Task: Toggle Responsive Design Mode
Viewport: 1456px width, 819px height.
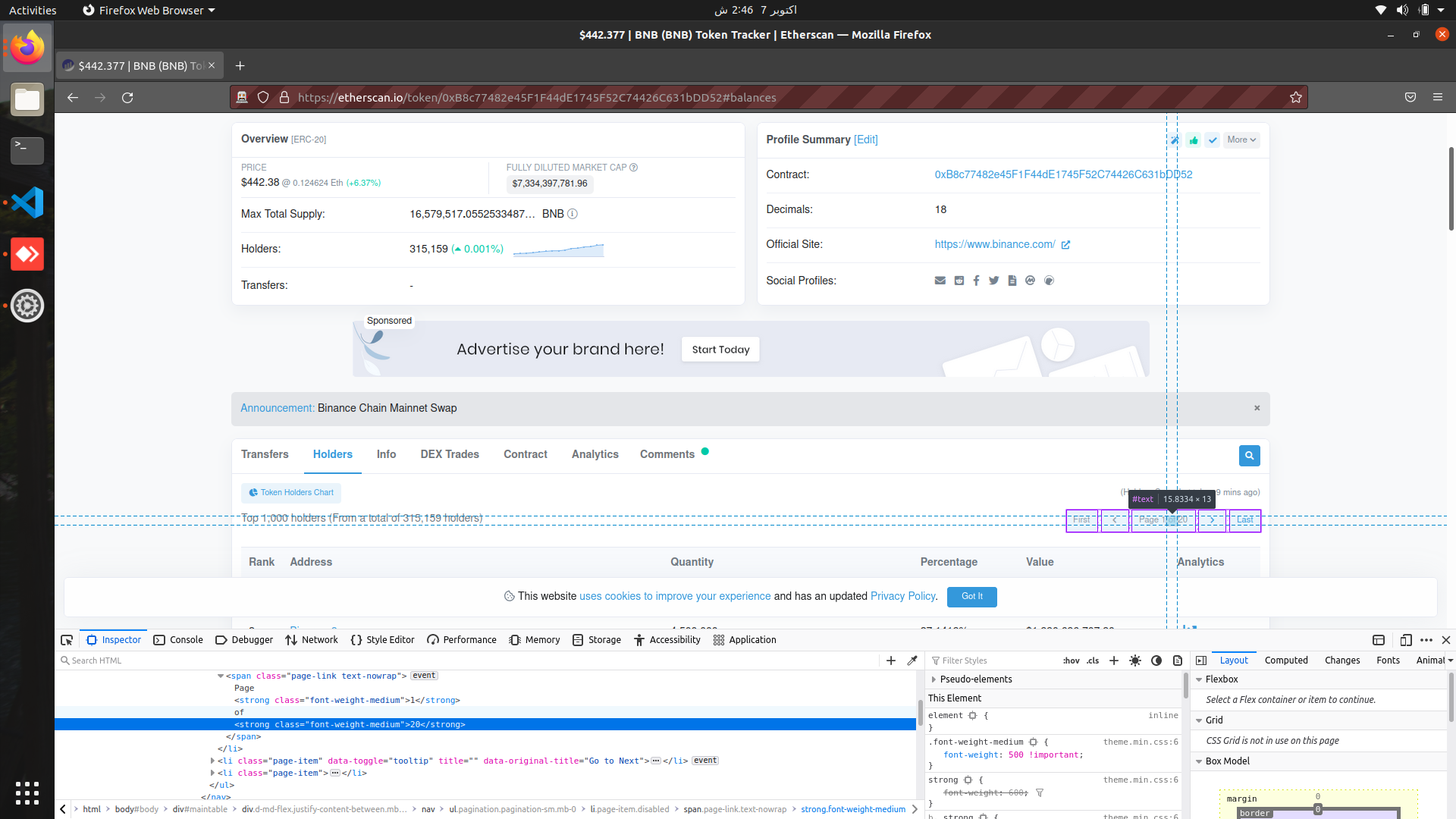Action: (1406, 640)
